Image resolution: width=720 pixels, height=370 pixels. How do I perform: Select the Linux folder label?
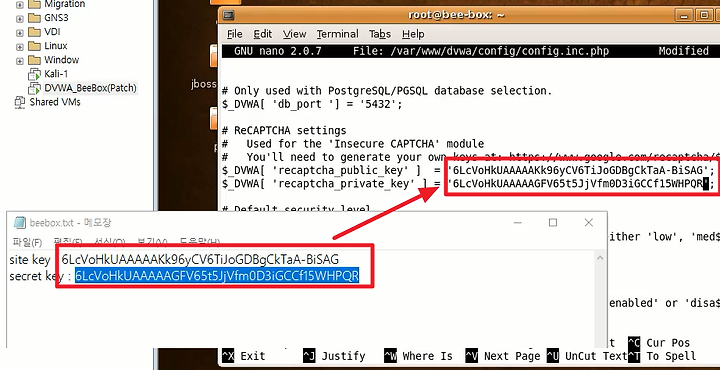56,46
